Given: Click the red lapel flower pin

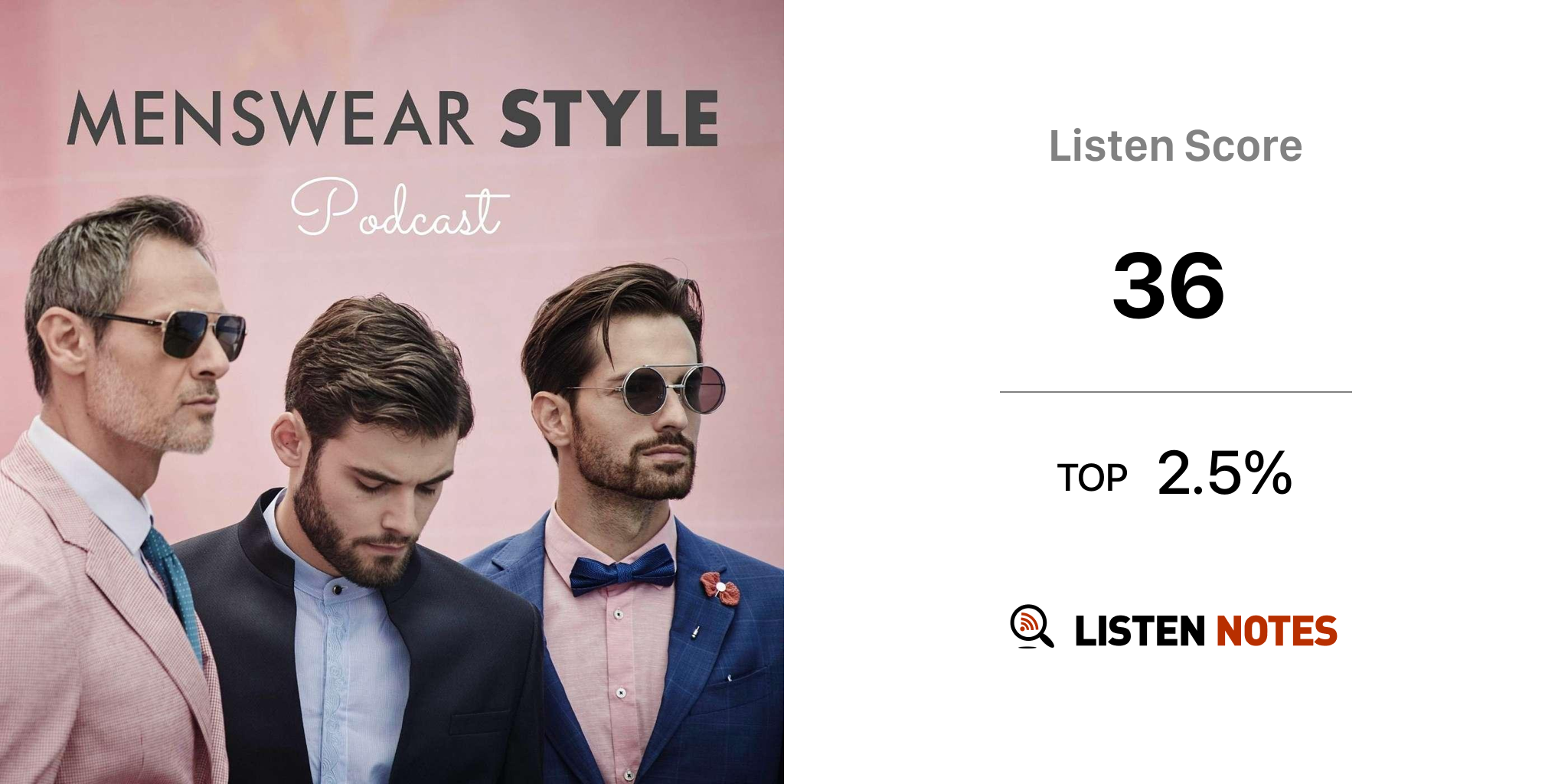Looking at the screenshot, I should pos(720,588).
